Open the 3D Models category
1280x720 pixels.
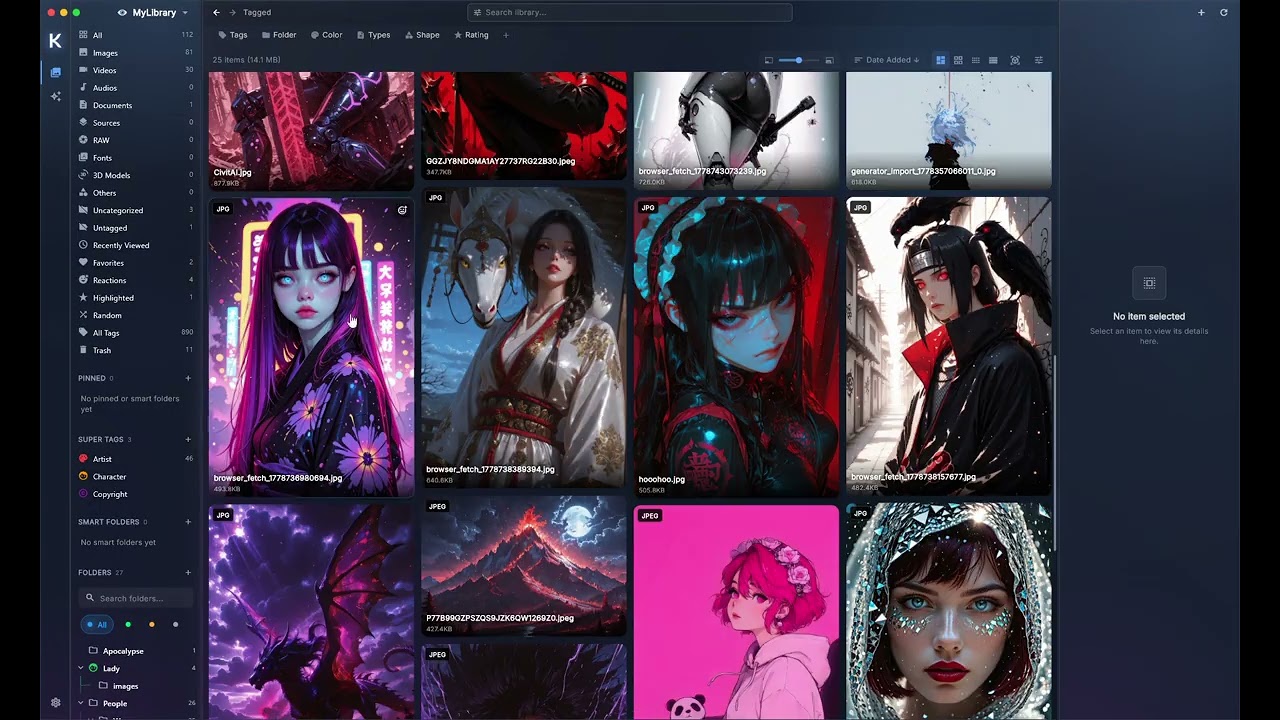point(136,175)
